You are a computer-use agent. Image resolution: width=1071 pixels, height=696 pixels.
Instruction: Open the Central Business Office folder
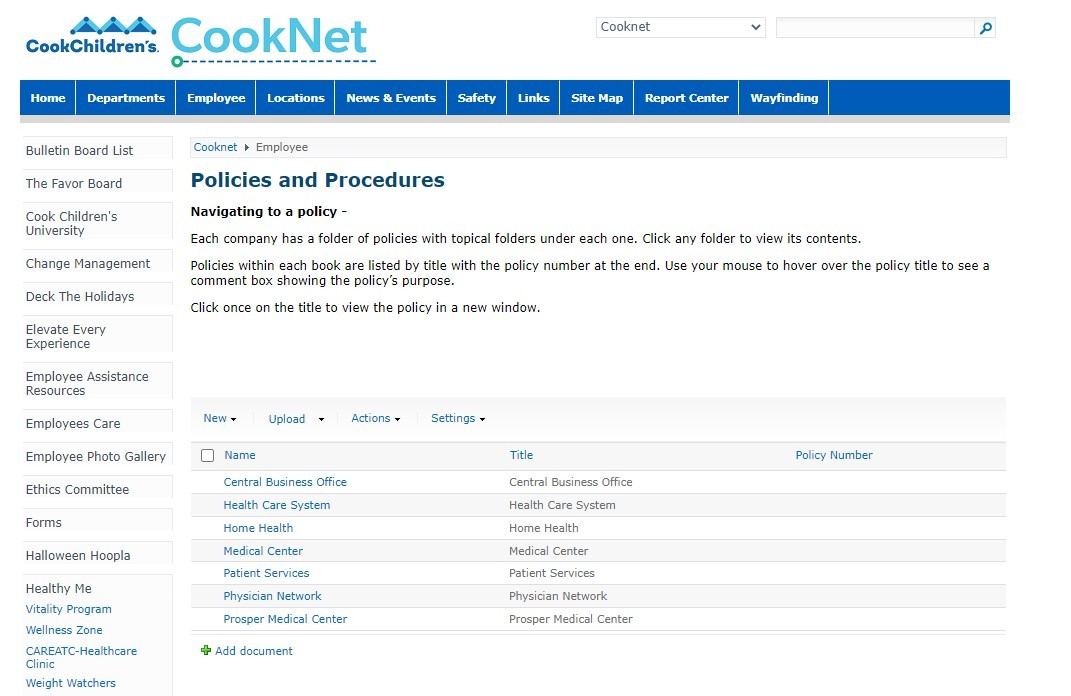click(285, 482)
